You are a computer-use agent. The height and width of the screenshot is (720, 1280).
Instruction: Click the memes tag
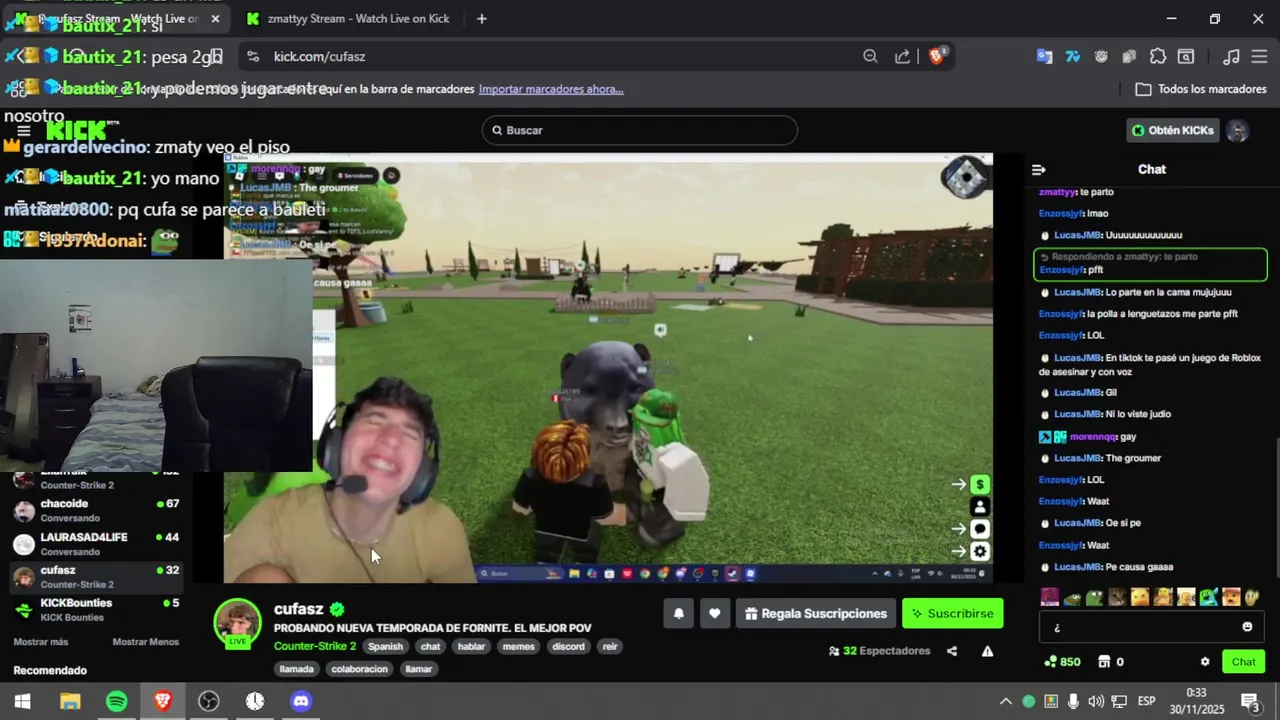[518, 646]
